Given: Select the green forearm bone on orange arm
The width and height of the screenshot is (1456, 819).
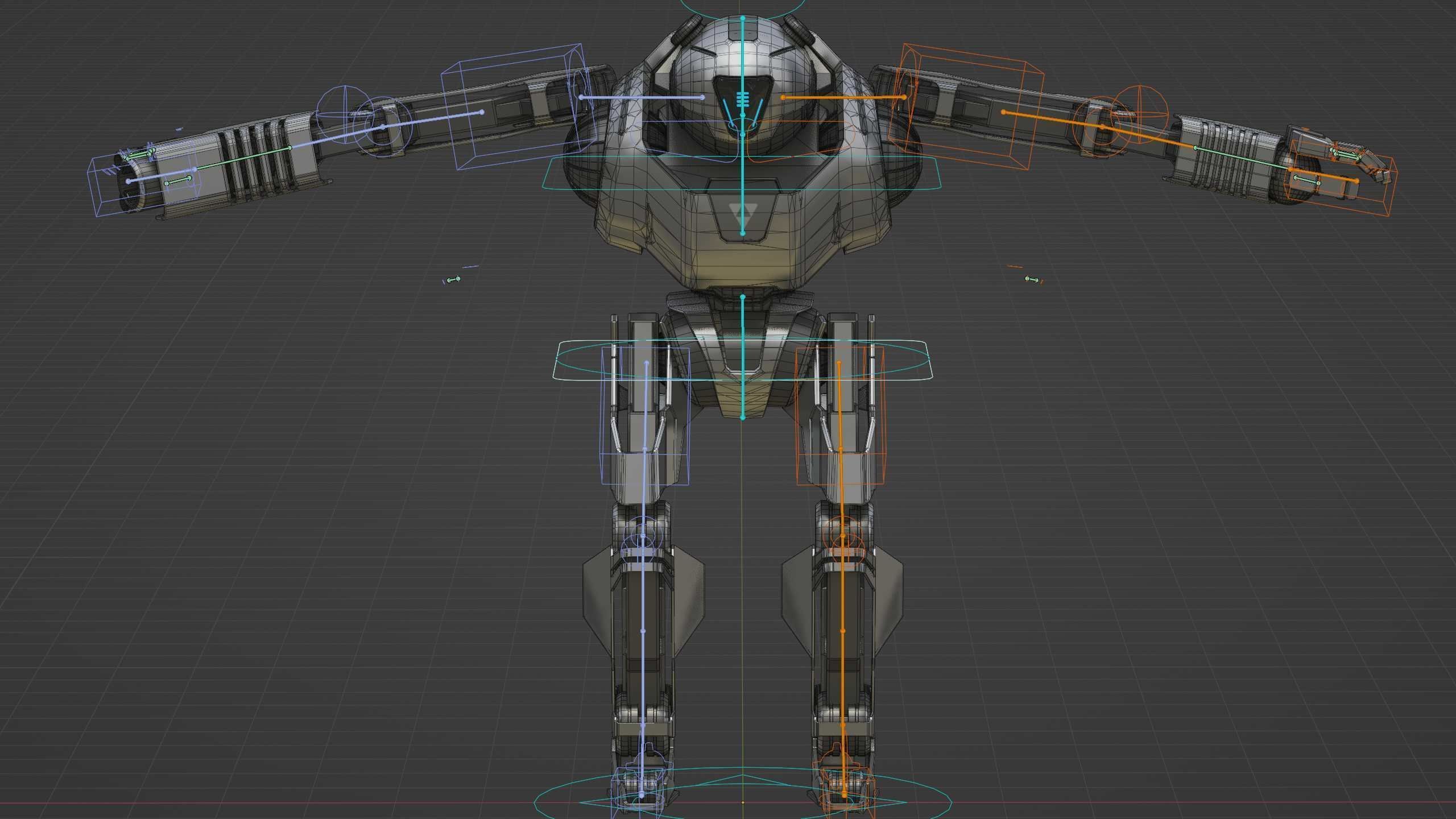Looking at the screenshot, I should tap(1243, 159).
